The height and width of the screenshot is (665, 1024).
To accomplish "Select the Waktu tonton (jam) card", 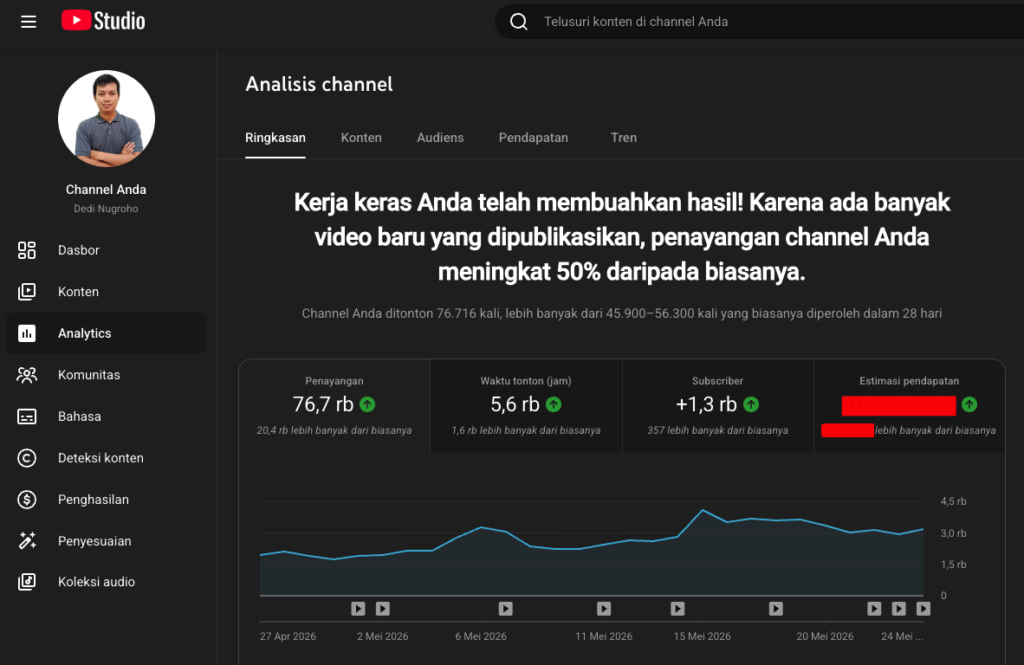I will 526,406.
